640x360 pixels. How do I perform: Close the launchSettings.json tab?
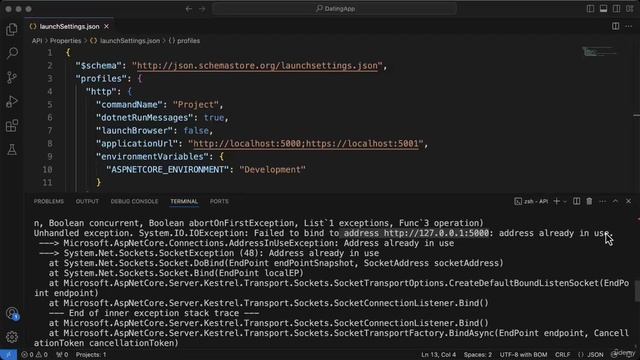tap(107, 26)
